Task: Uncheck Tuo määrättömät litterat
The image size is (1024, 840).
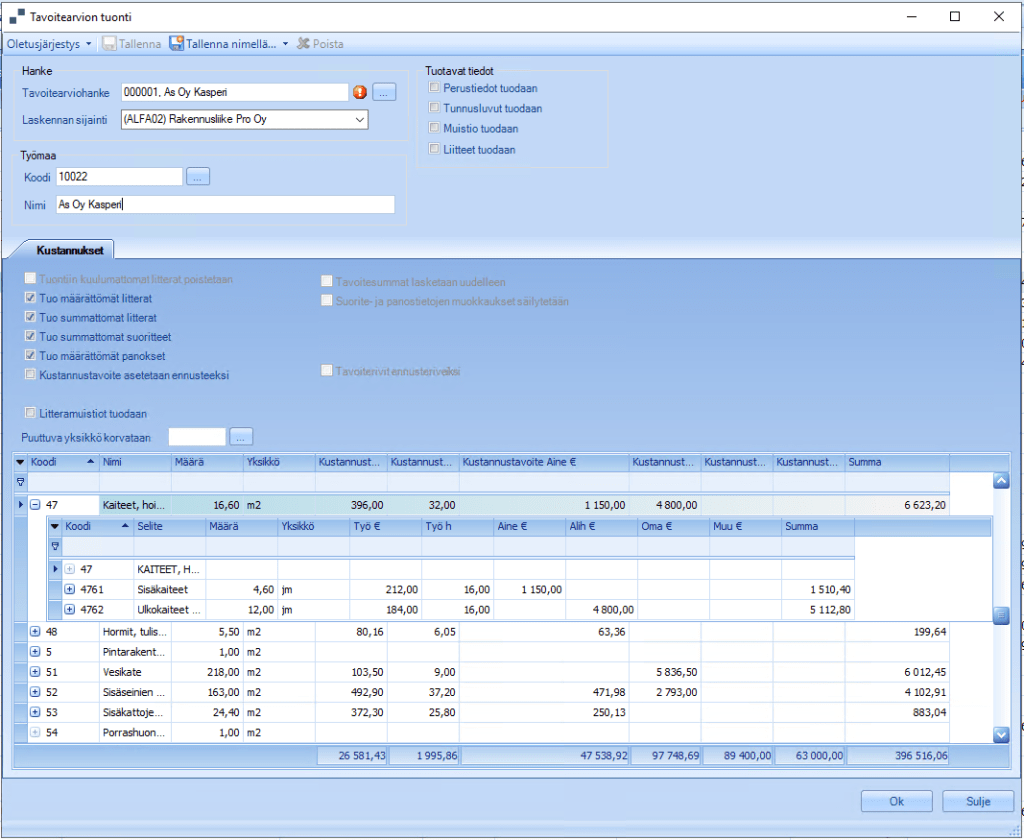Action: (30, 298)
